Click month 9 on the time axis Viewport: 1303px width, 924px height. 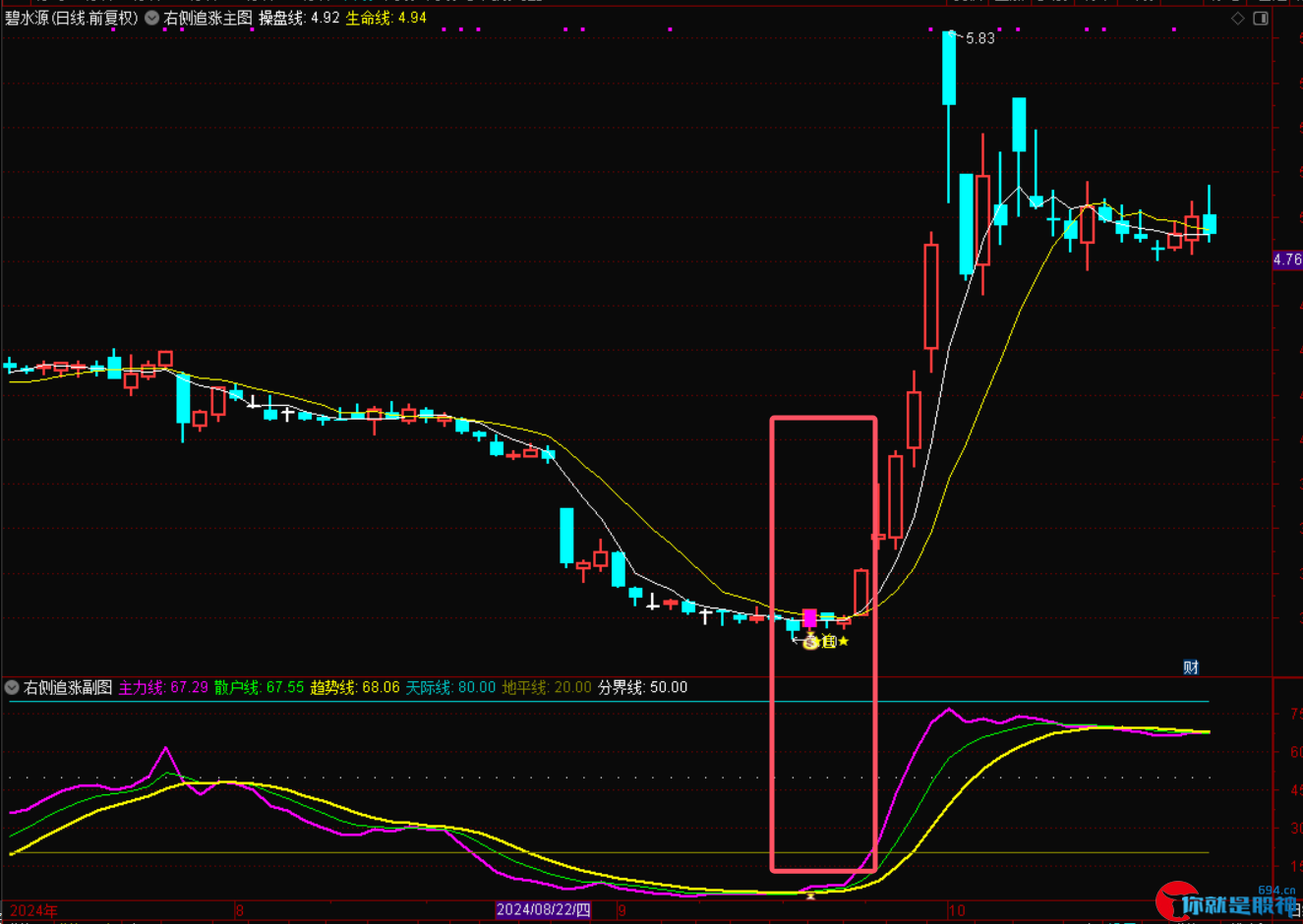click(x=622, y=910)
